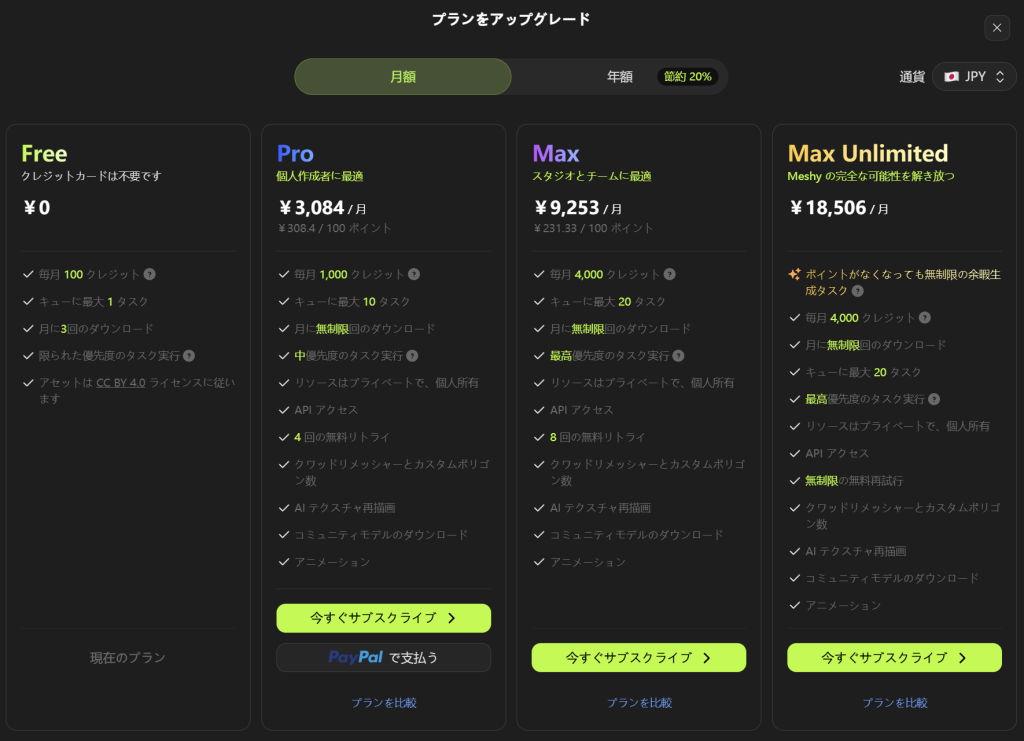Click キューに最大 10 タスク feature
Viewport: 1024px width, 741px height.
(352, 302)
